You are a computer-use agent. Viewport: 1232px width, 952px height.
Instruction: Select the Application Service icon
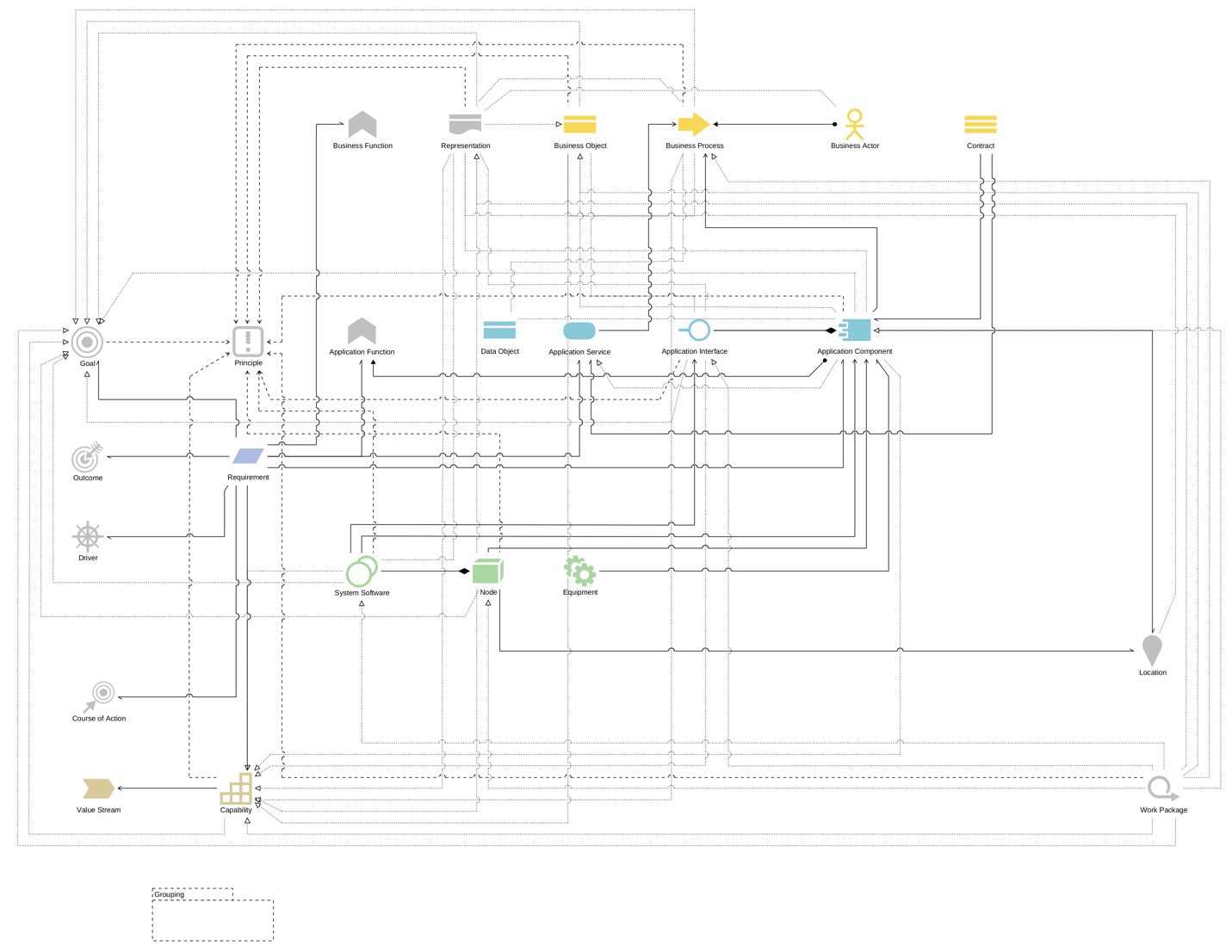pos(579,330)
